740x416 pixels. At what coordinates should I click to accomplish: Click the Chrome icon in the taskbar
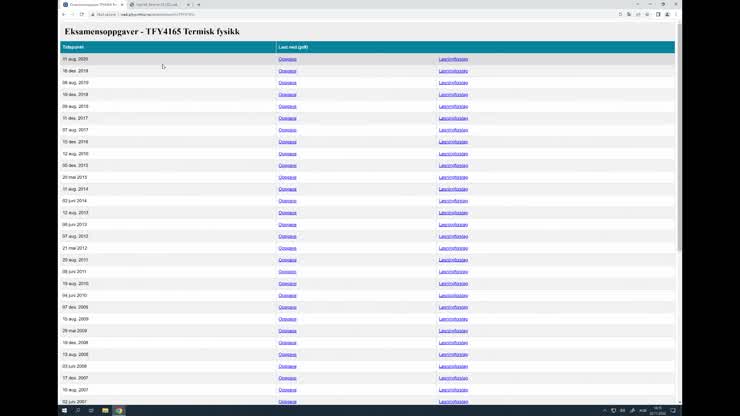[118, 410]
